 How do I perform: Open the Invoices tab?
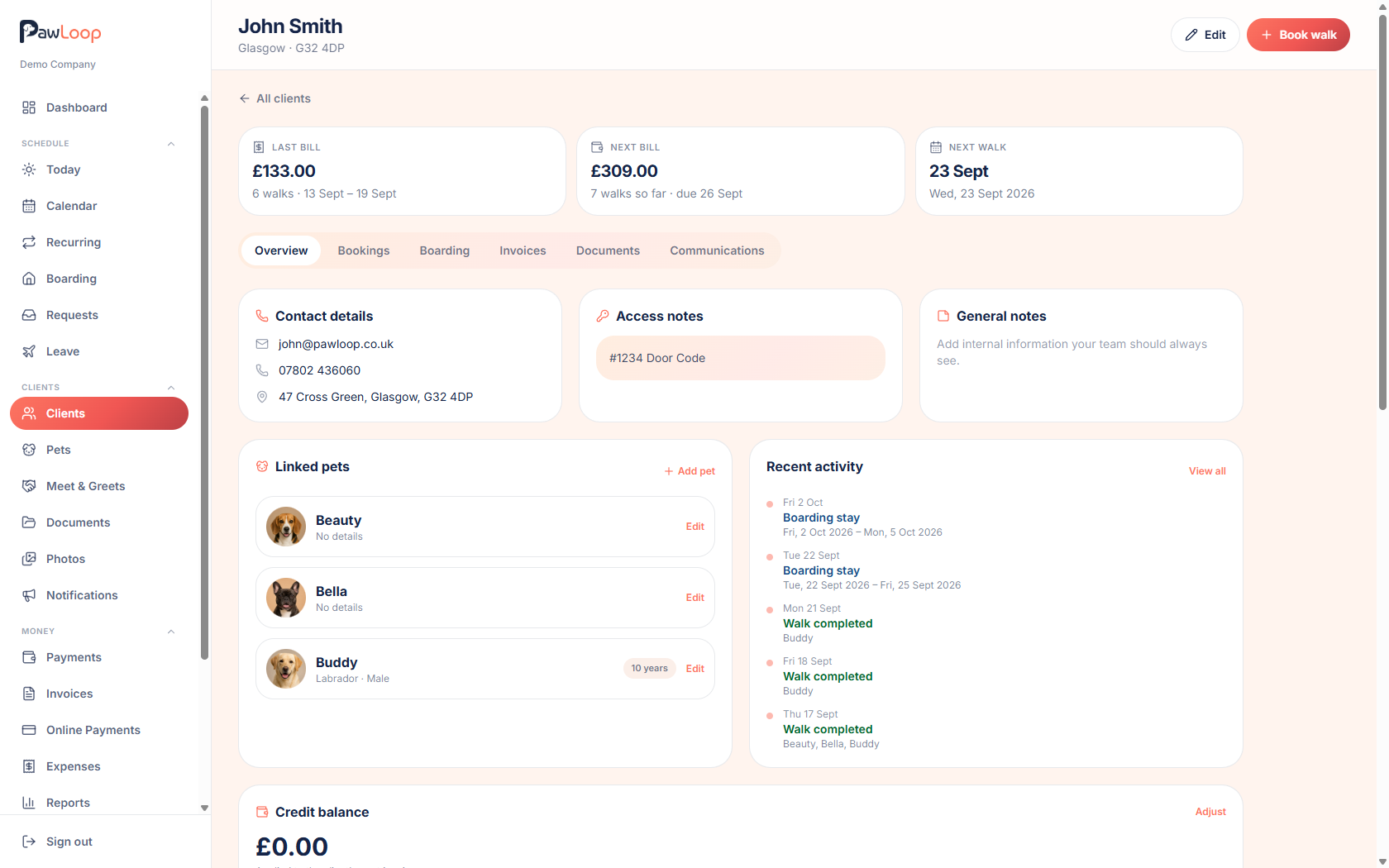523,250
